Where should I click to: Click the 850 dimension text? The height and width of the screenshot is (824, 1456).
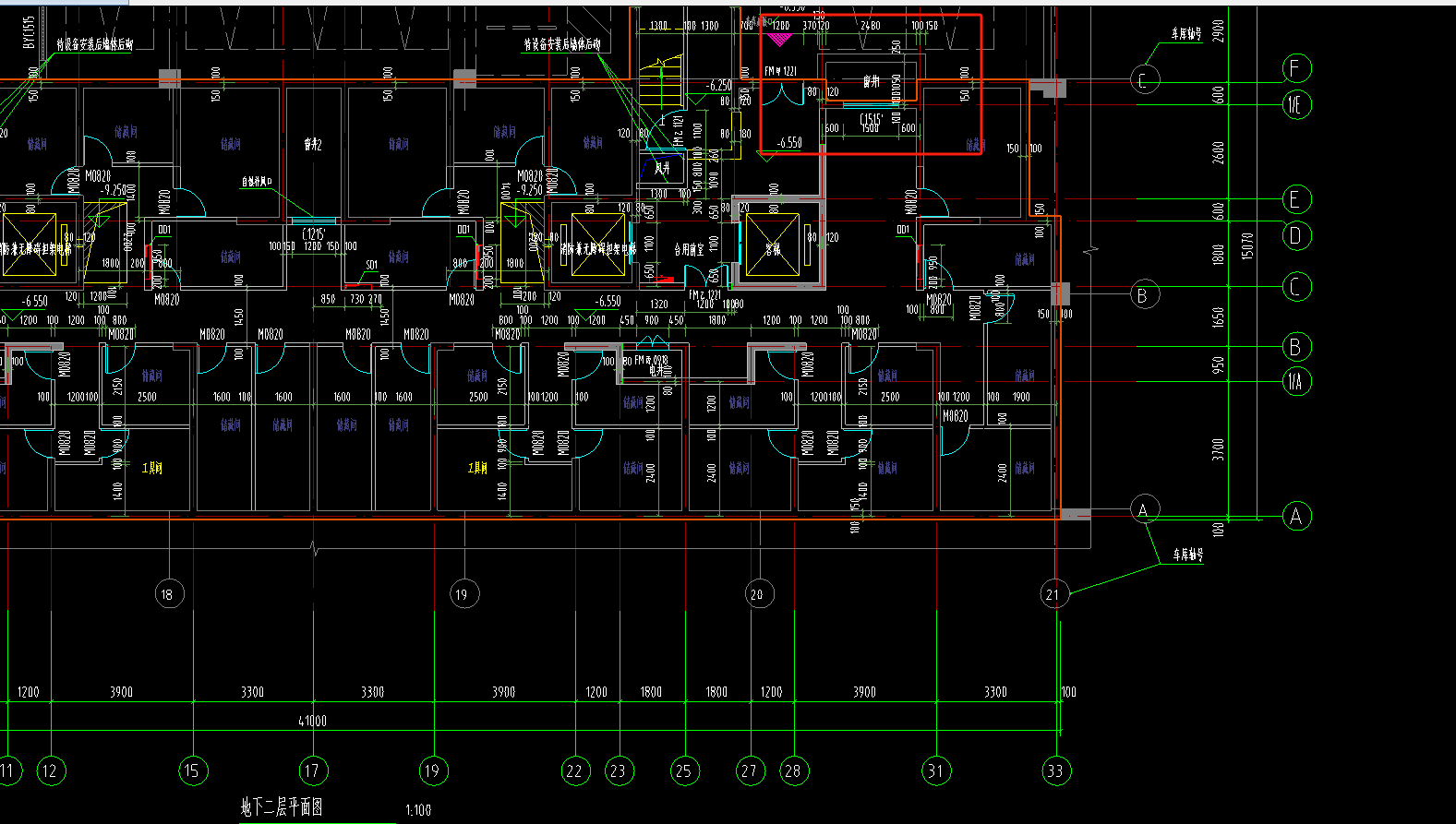click(x=328, y=299)
